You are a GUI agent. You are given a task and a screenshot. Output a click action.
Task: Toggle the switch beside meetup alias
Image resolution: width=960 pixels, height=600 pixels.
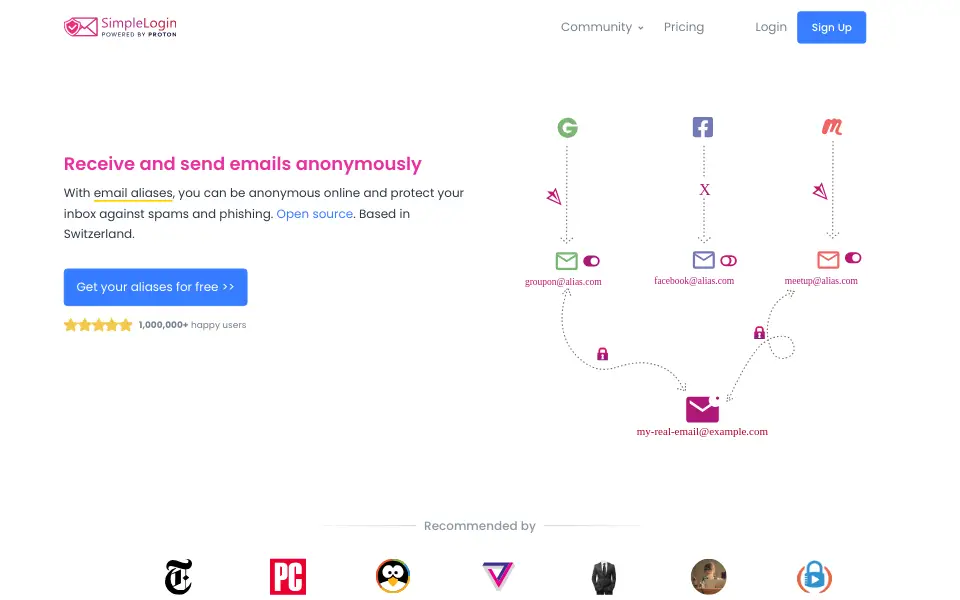pyautogui.click(x=853, y=258)
